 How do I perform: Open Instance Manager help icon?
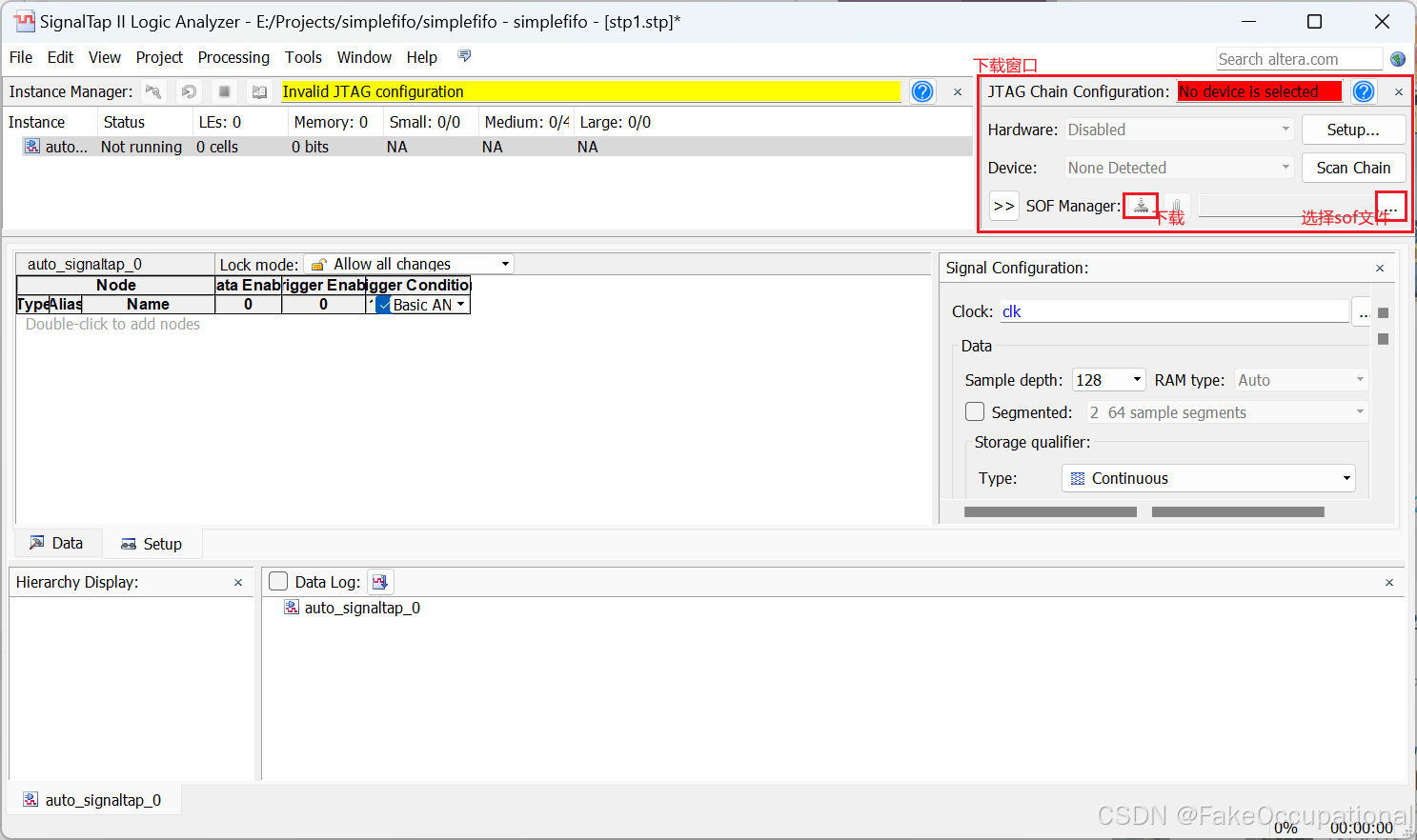coord(922,91)
